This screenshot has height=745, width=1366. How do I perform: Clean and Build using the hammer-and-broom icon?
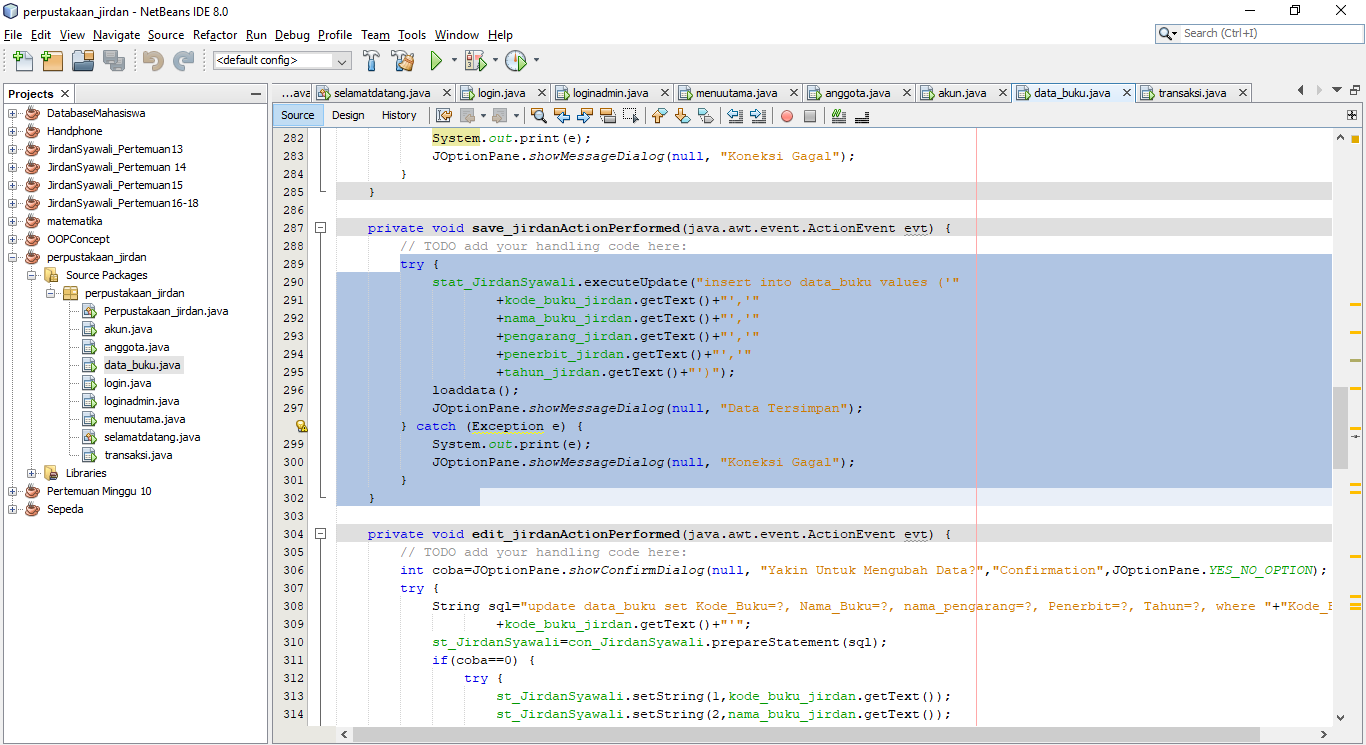[402, 63]
